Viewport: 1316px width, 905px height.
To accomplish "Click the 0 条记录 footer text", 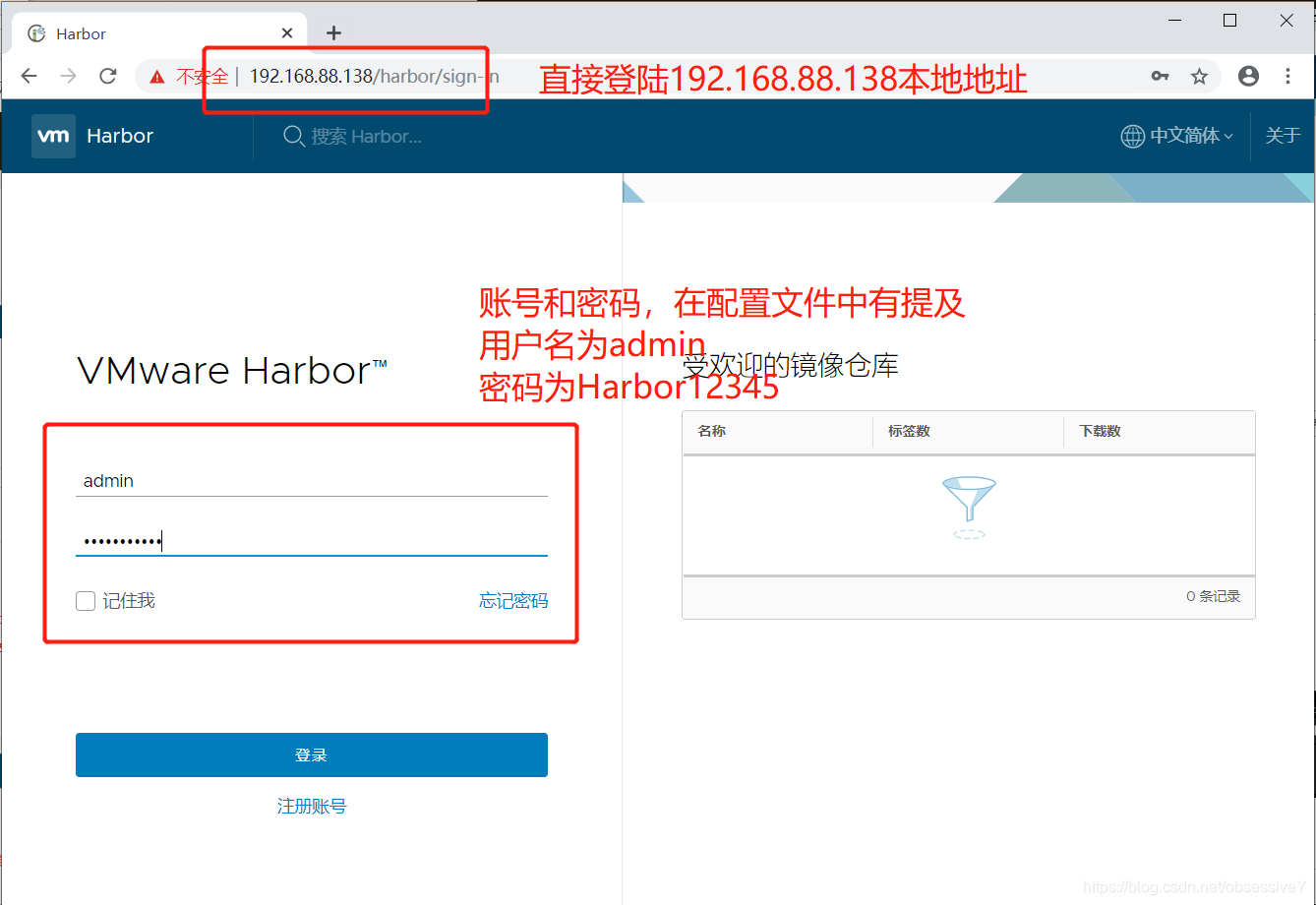I will (x=1213, y=596).
